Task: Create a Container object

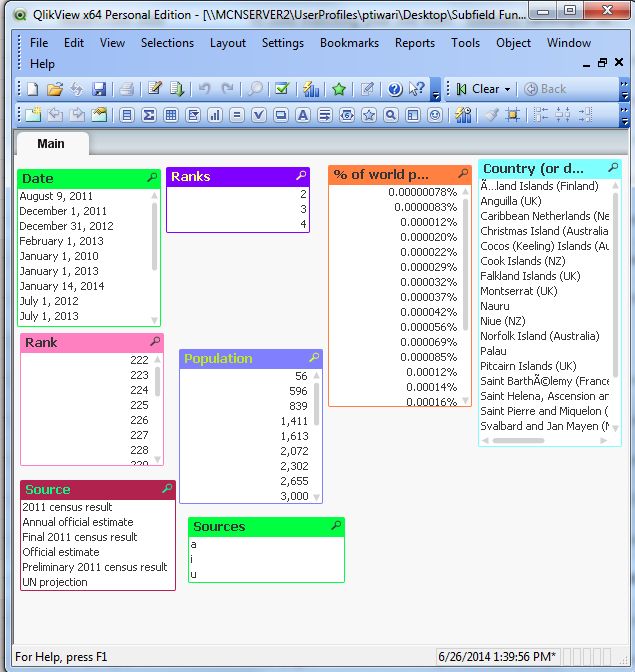Action: [x=413, y=115]
